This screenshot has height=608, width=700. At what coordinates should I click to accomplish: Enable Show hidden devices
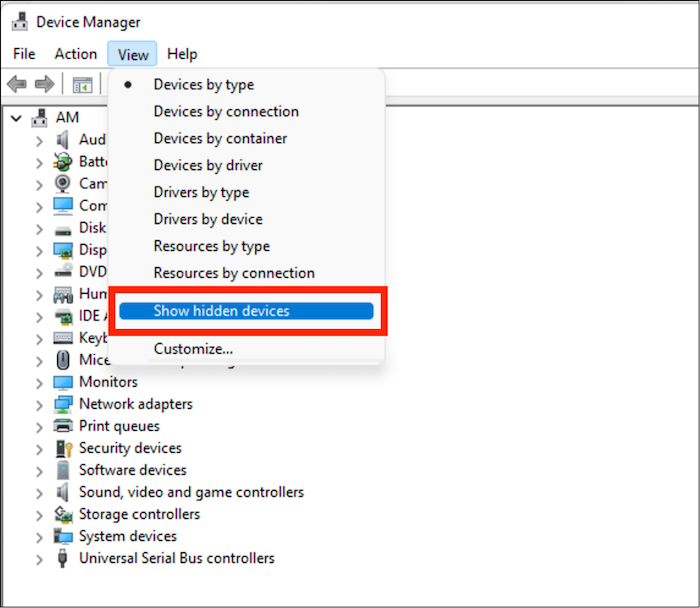pyautogui.click(x=246, y=311)
